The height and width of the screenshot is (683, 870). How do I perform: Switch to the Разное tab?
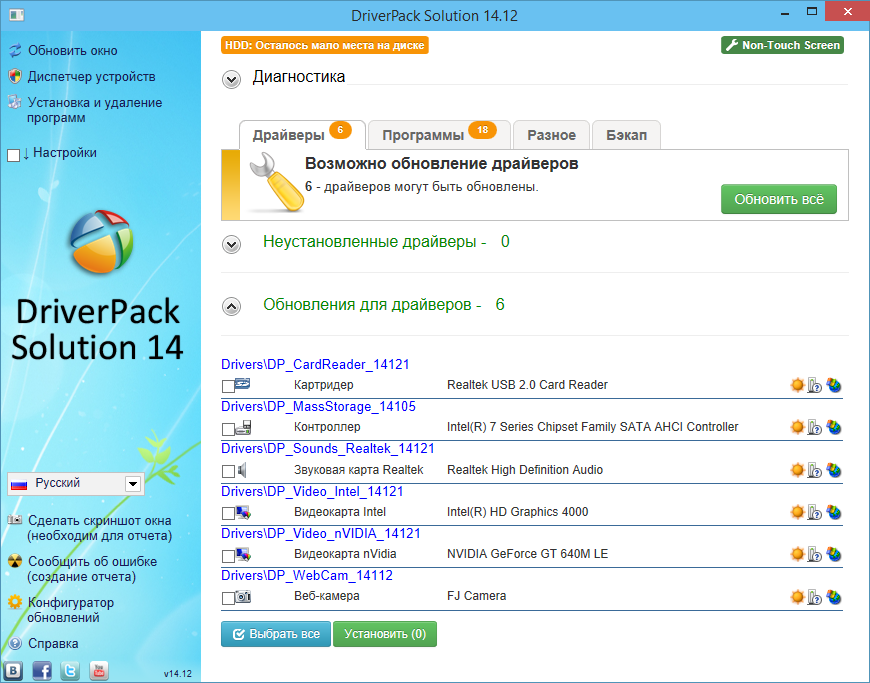point(551,135)
